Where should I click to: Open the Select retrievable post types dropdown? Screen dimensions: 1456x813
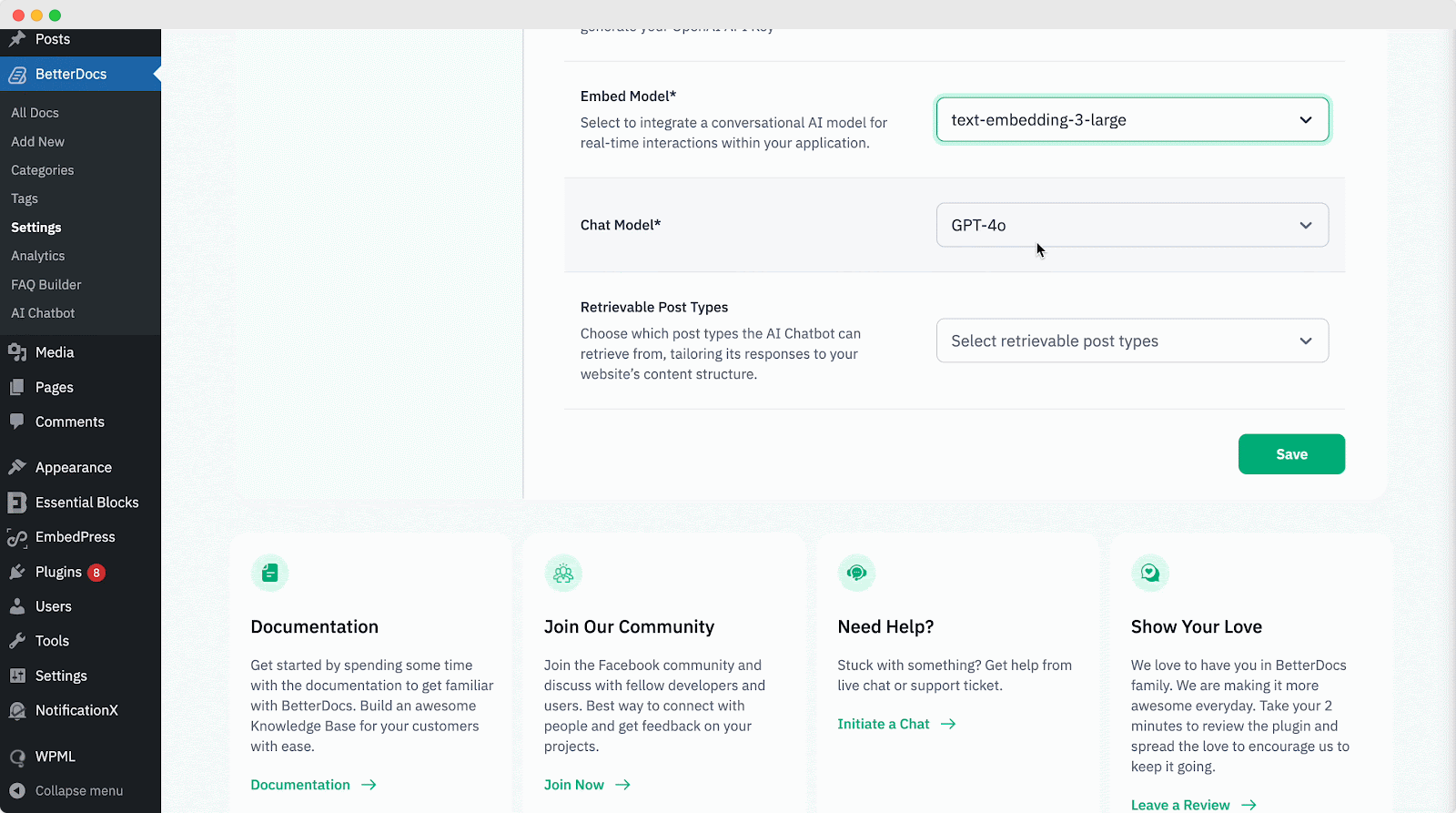(1131, 340)
